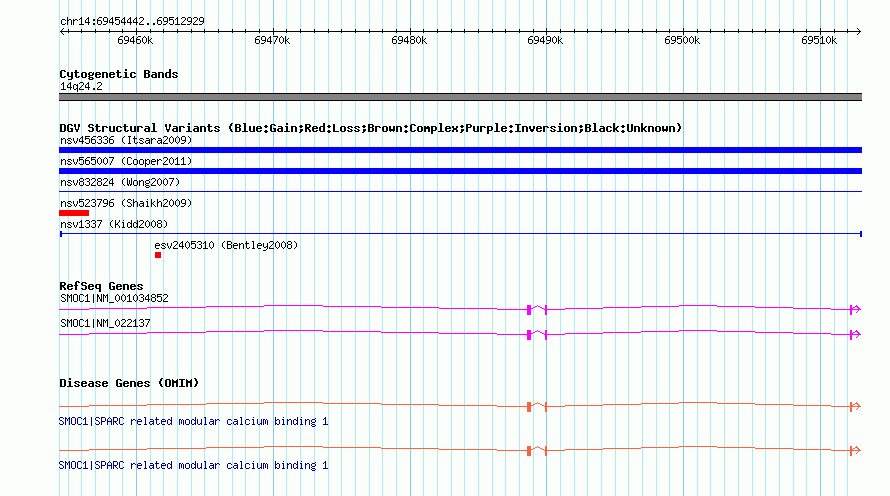The width and height of the screenshot is (890, 496).
Task: Click the left arrow end of the ruler
Action: [x=62, y=31]
